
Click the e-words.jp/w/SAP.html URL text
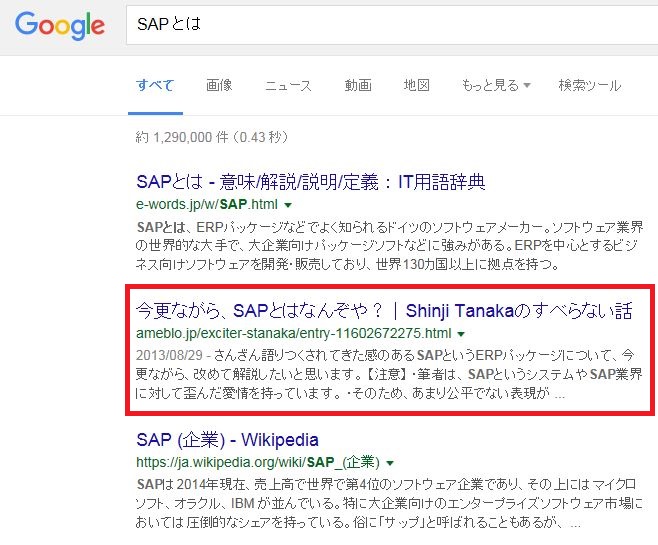(x=207, y=204)
